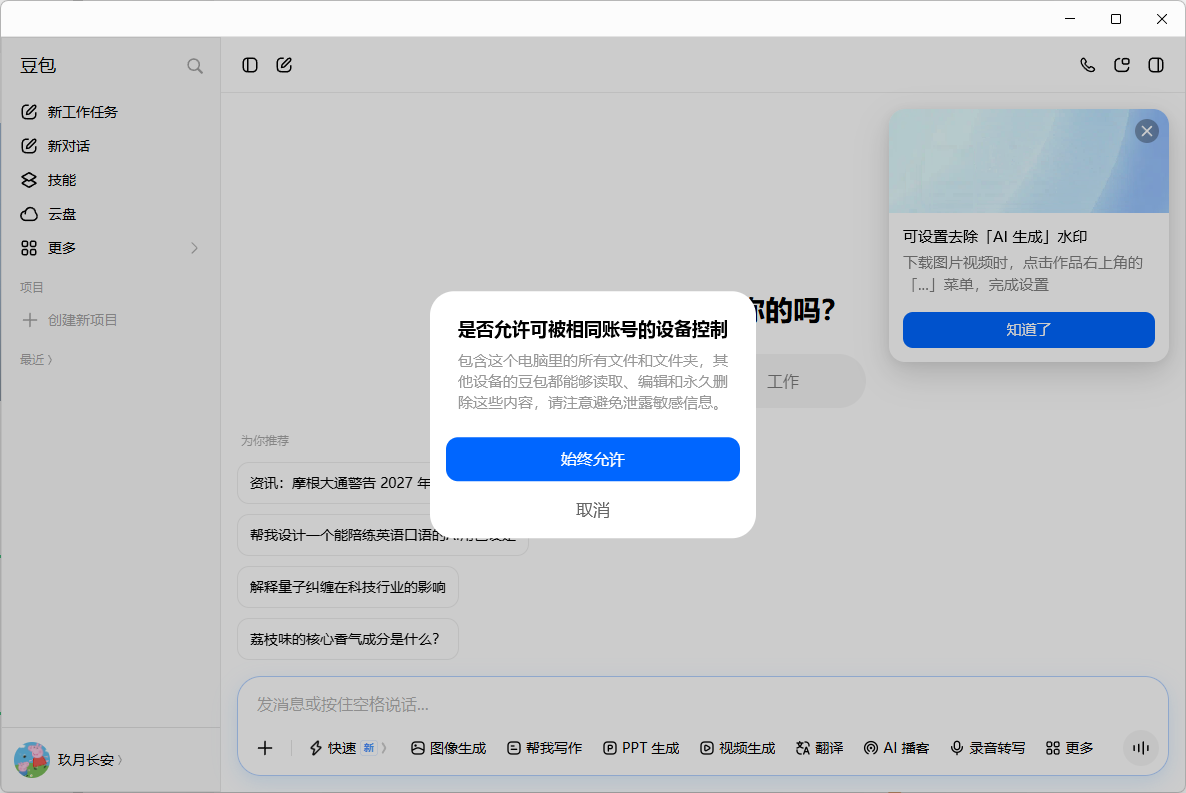Click 录音转写 tool
Image resolution: width=1186 pixels, height=793 pixels.
(x=988, y=748)
